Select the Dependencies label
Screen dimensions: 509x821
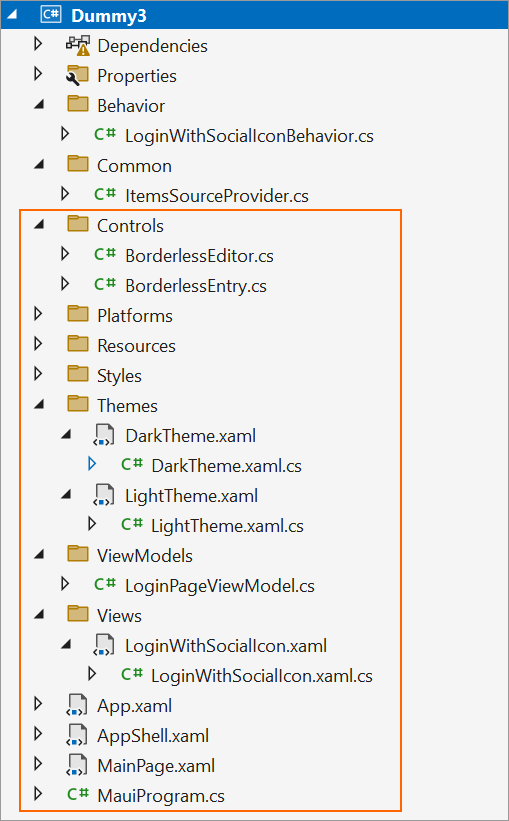click(152, 46)
